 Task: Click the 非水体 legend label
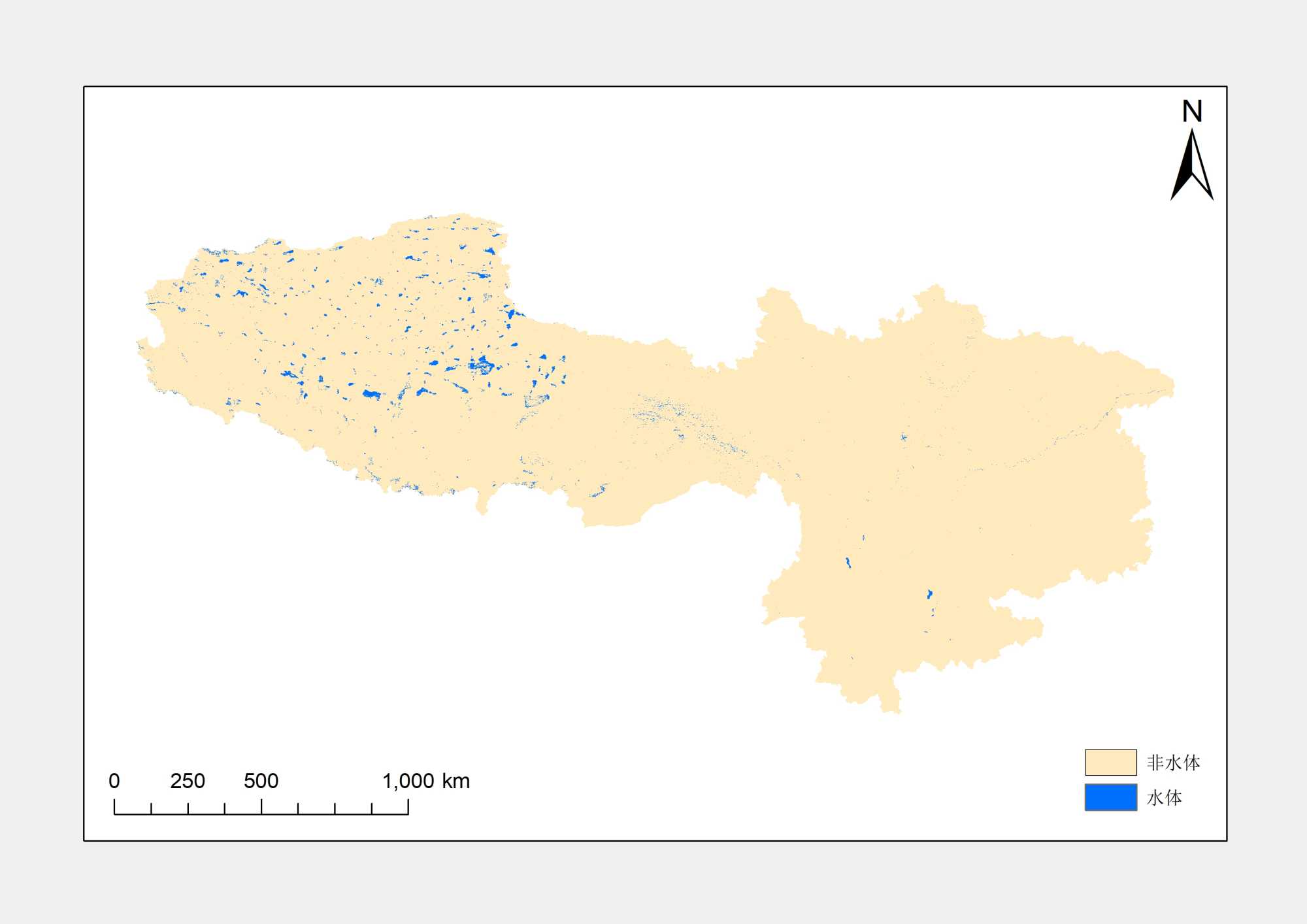1173,763
